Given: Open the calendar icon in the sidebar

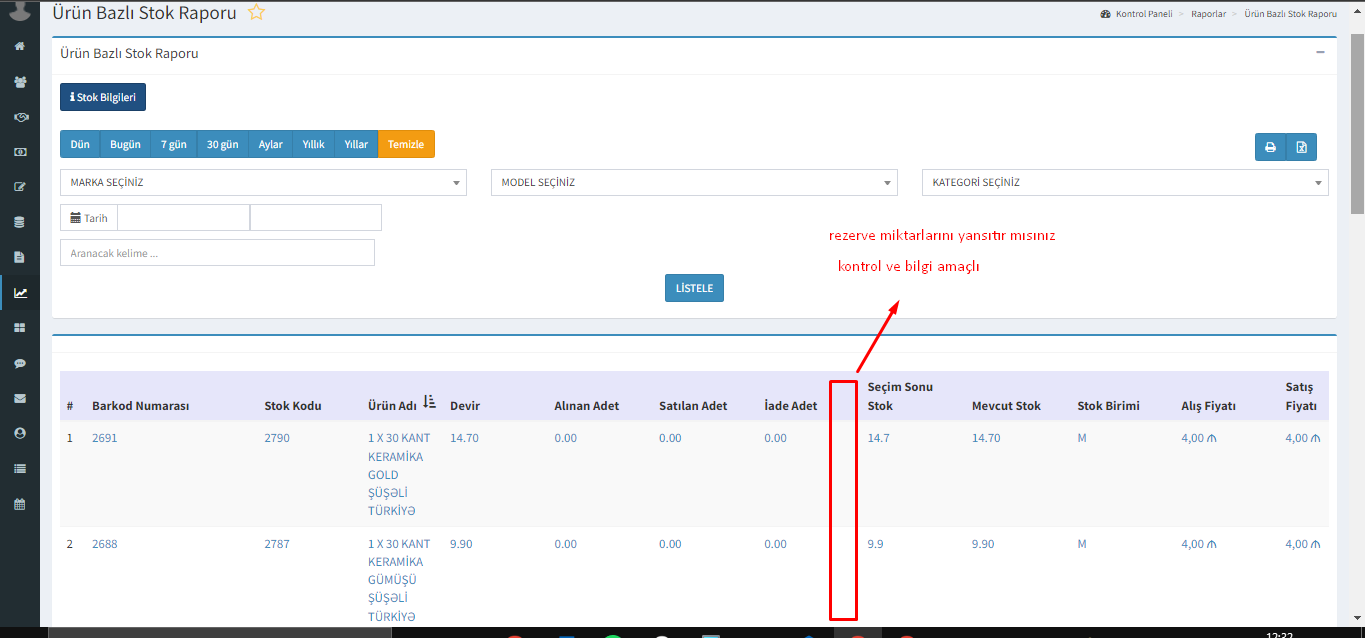Looking at the screenshot, I should click(19, 504).
